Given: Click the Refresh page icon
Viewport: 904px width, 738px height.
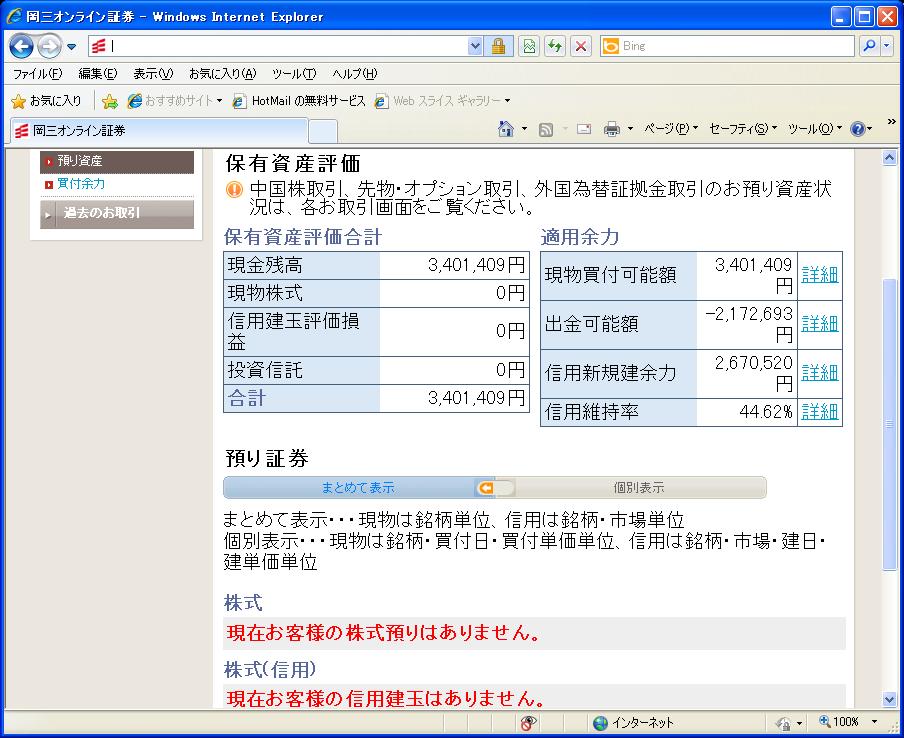Looking at the screenshot, I should point(554,46).
